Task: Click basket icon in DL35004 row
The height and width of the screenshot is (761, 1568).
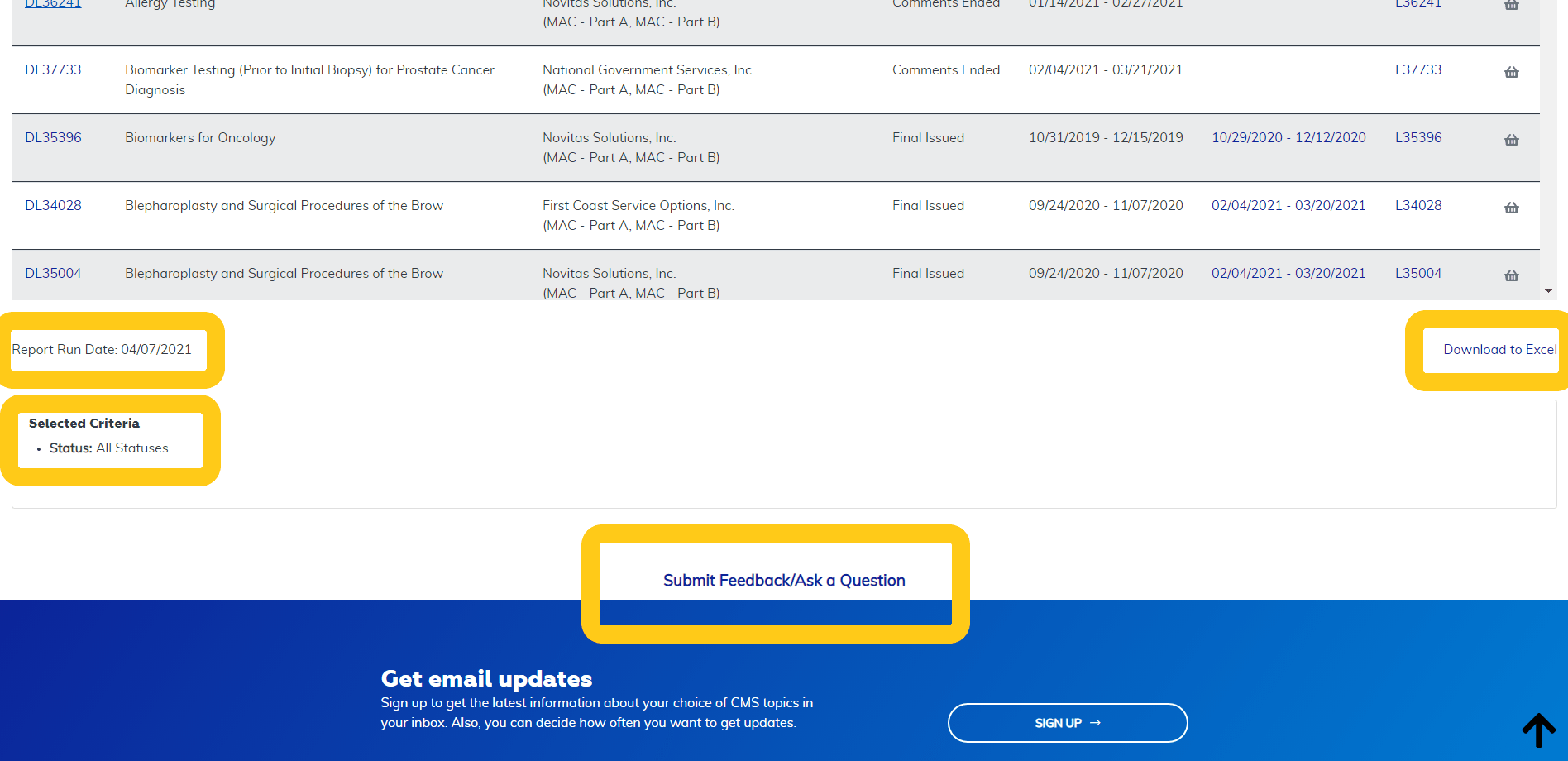Action: pos(1511,275)
